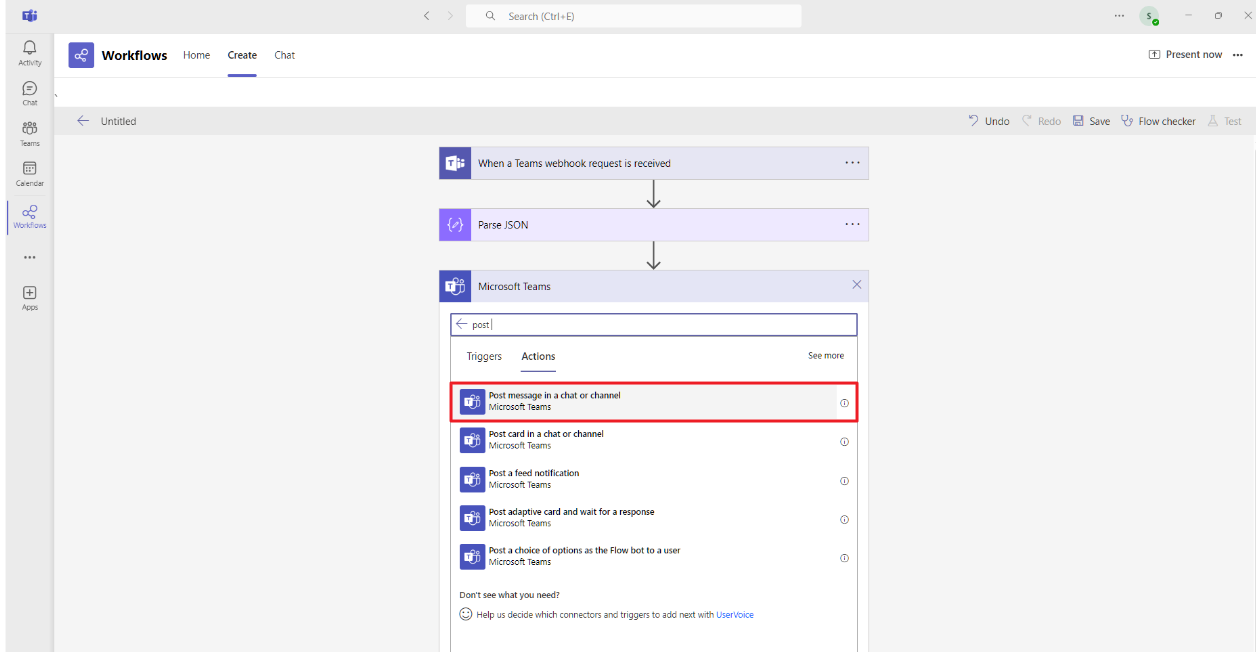Image resolution: width=1256 pixels, height=652 pixels.
Task: Run the Flow checker
Action: (x=1158, y=120)
